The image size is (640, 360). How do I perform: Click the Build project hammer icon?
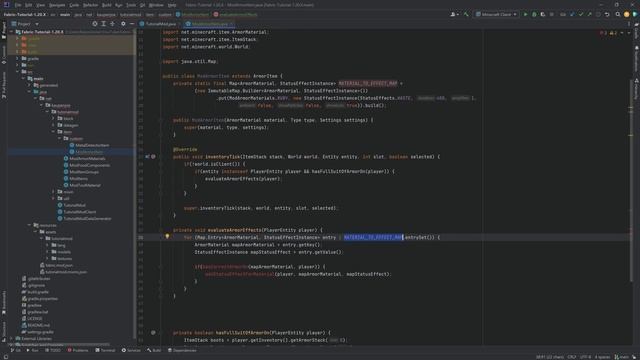[x=466, y=14]
